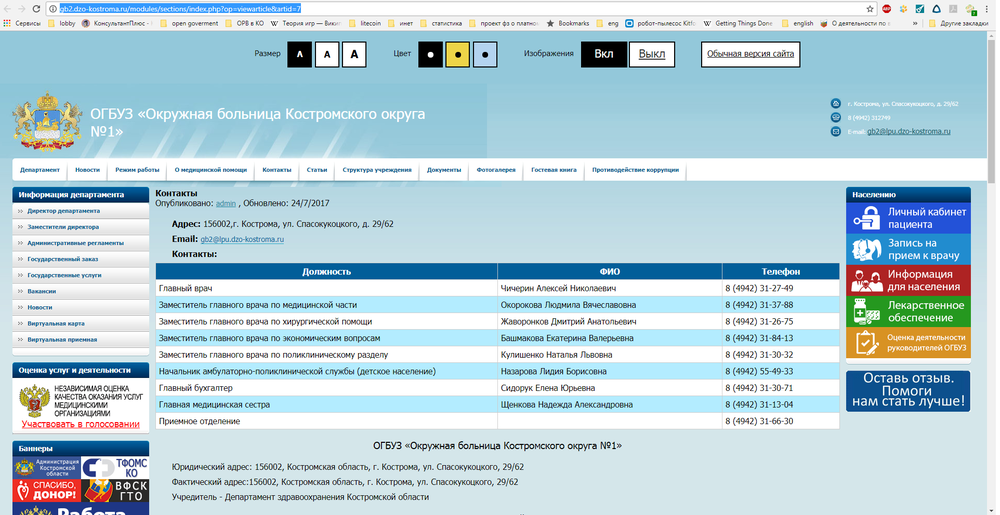Screen dimensions: 1000x515
Task: Turn images on with Вкл button
Action: pos(604,54)
